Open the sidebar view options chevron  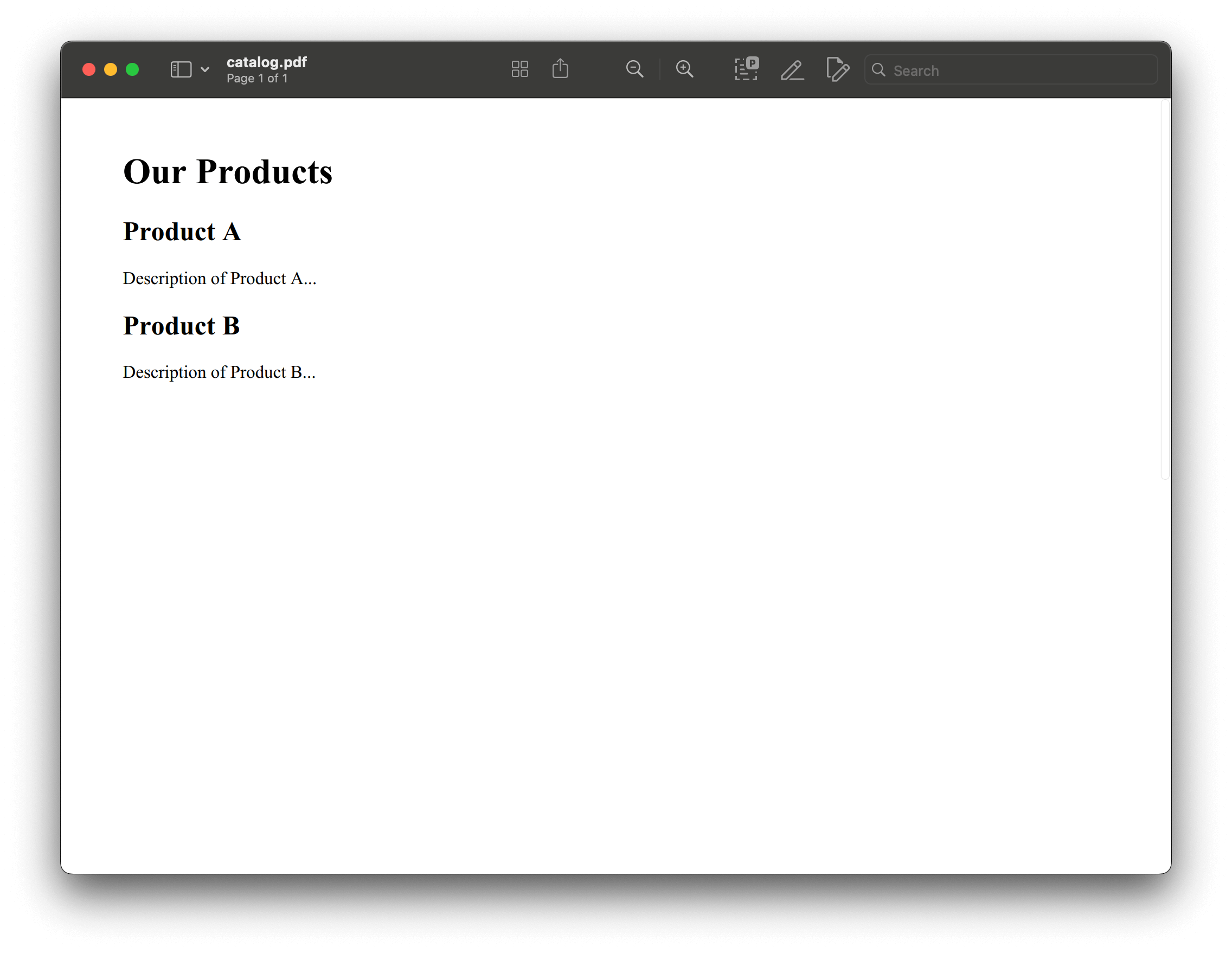[x=206, y=69]
